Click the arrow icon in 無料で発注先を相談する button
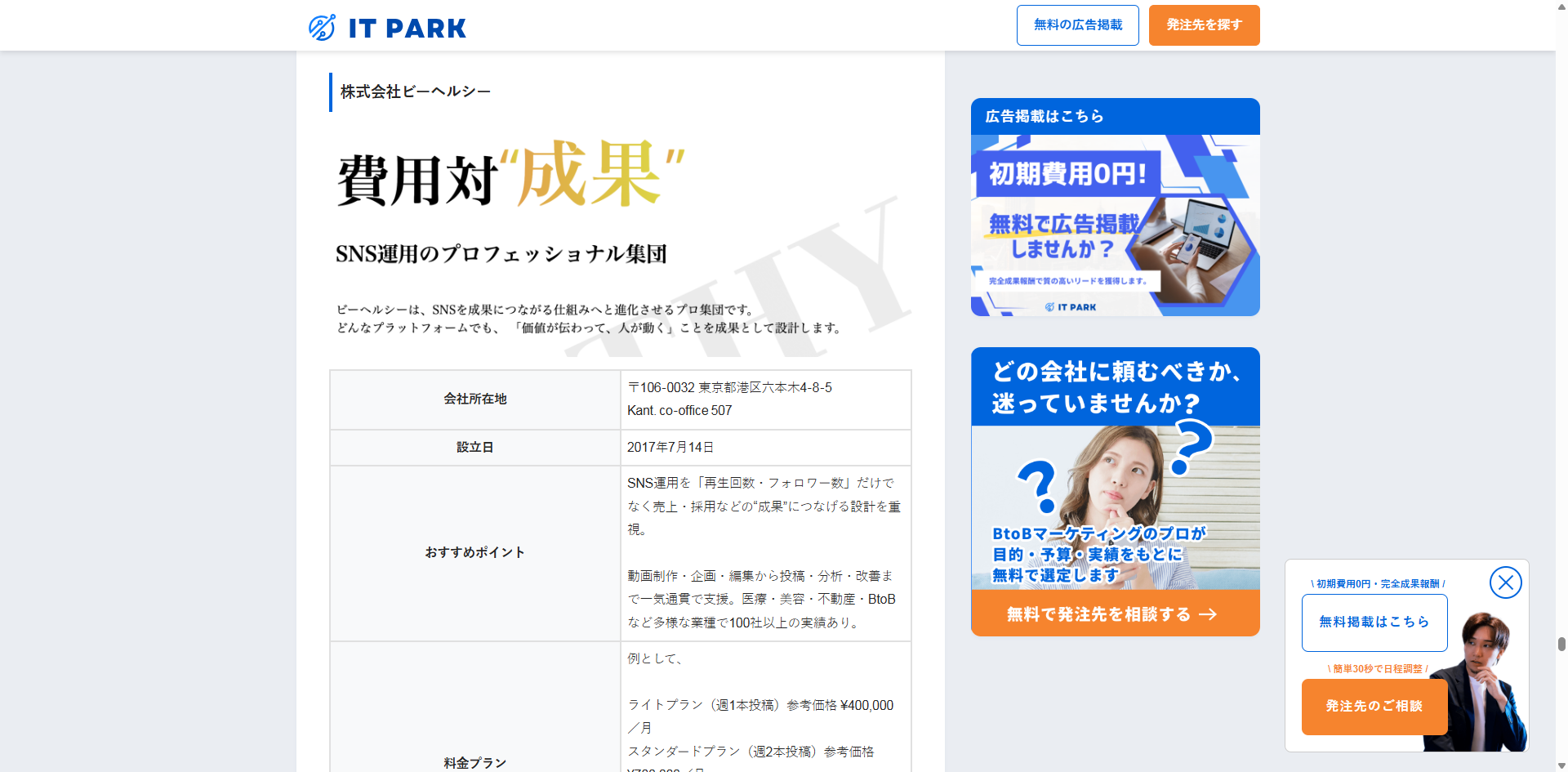The image size is (1568, 772). (1206, 614)
